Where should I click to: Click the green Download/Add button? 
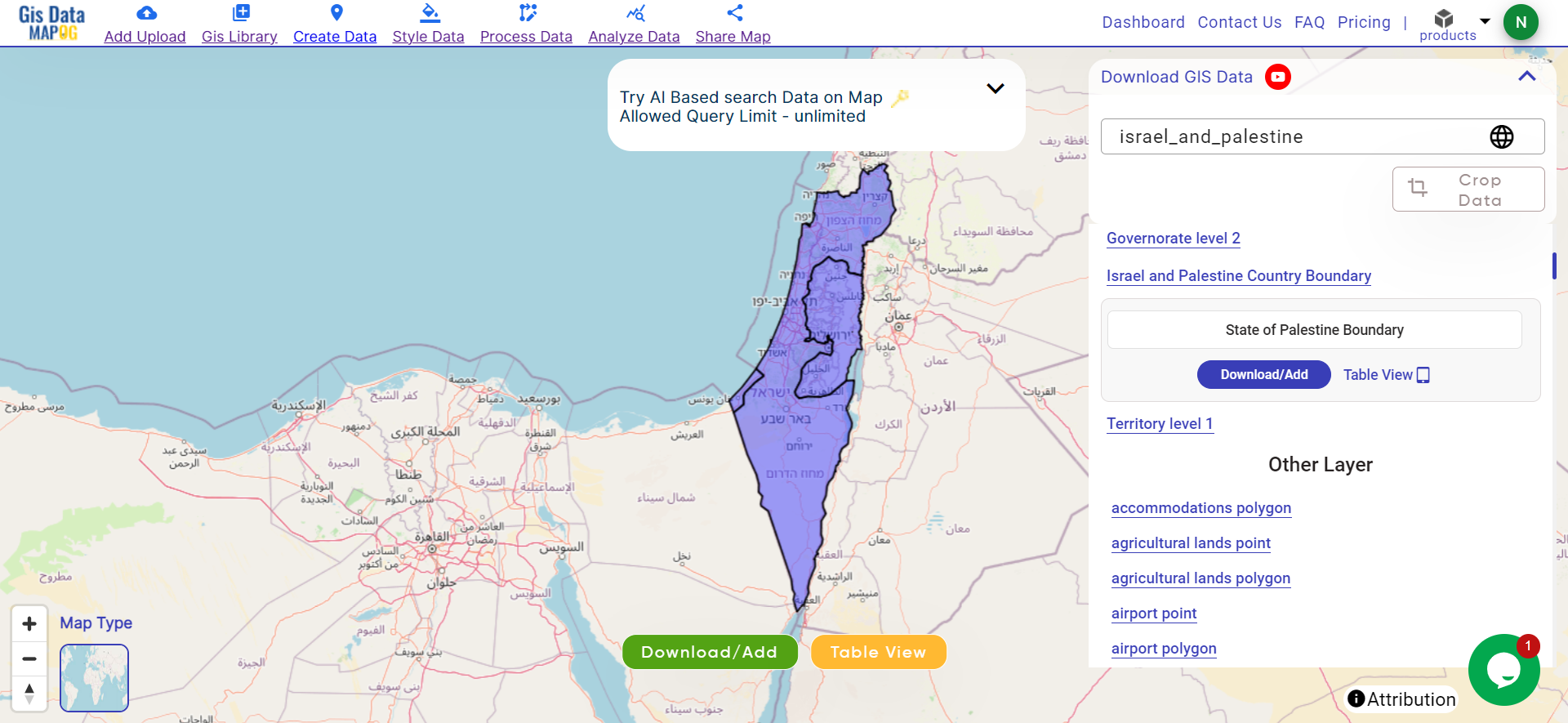tap(709, 652)
